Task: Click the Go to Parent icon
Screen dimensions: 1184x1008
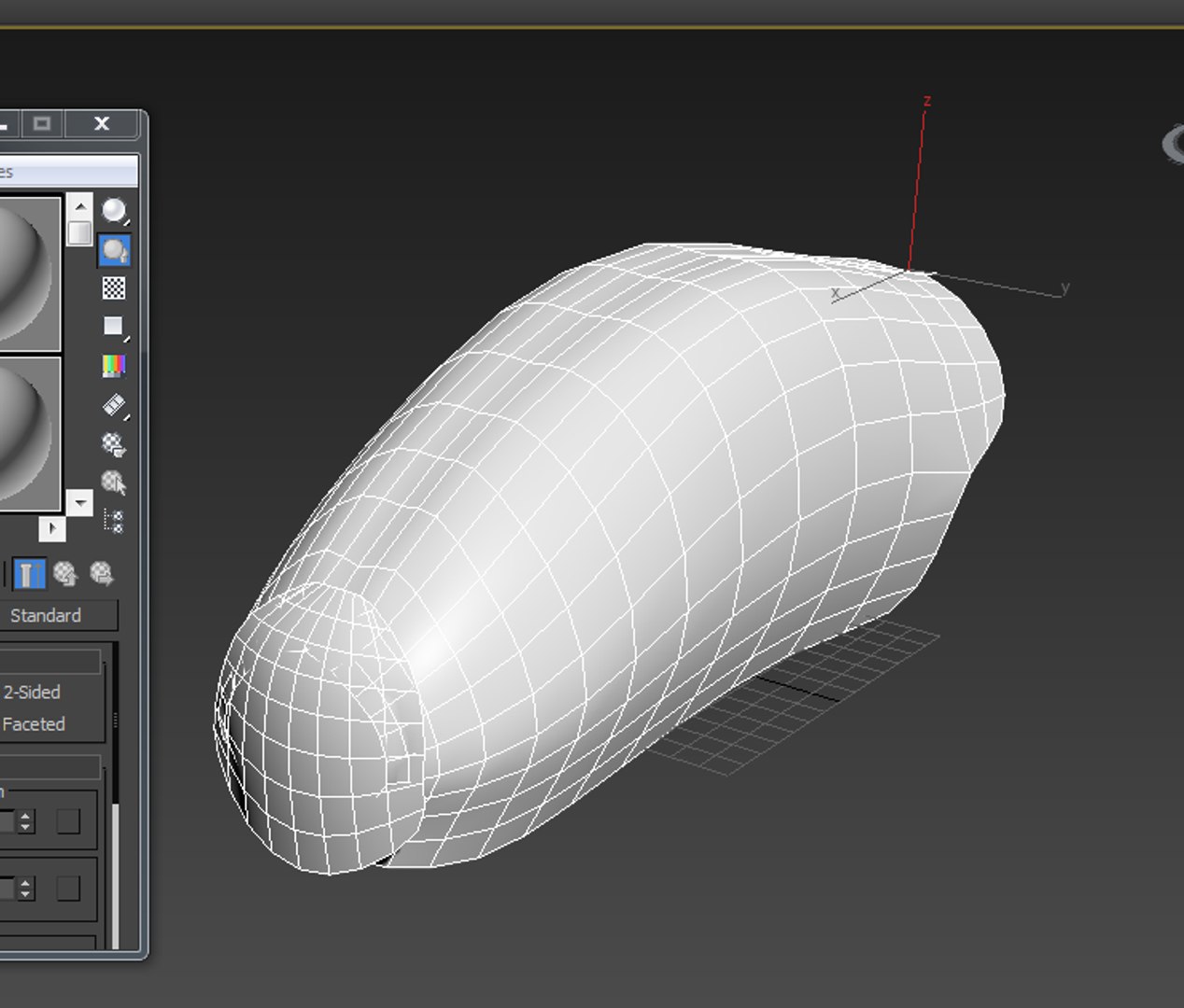Action: tap(64, 574)
